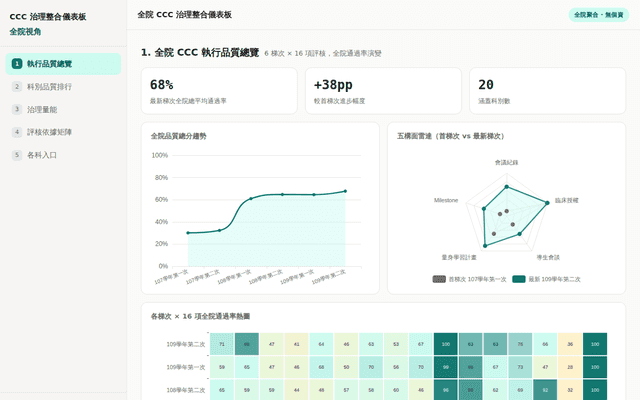
Task: Click the 108學年第二次 data point on trend line
Action: [282, 195]
